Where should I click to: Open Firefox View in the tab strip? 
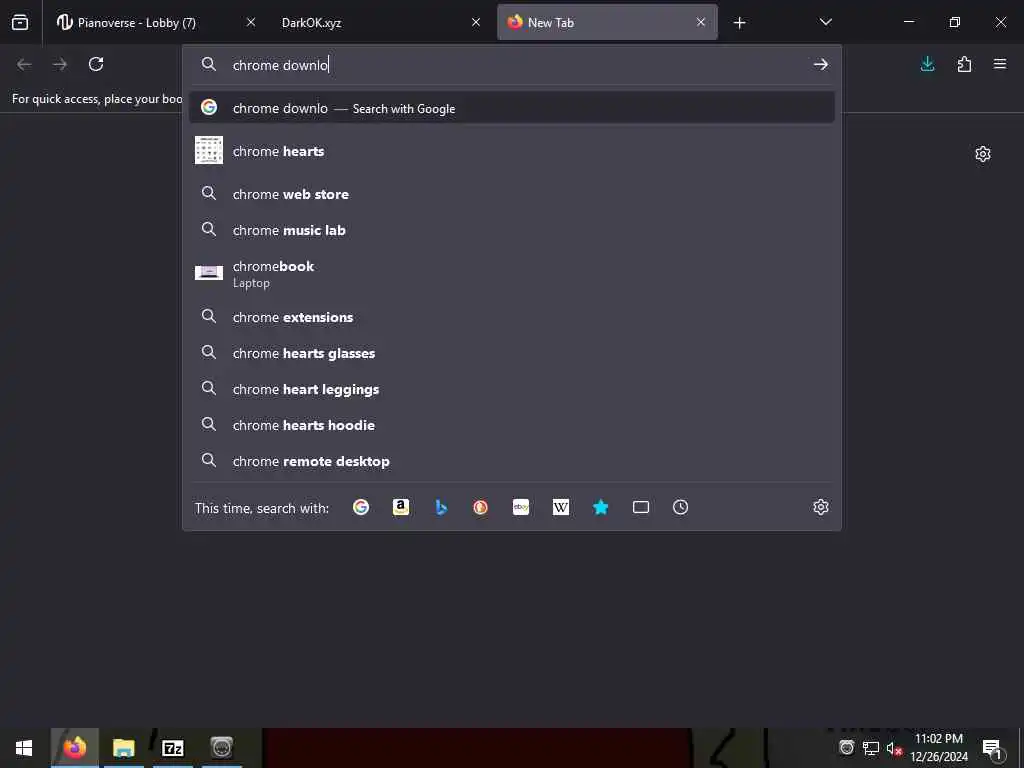point(20,22)
